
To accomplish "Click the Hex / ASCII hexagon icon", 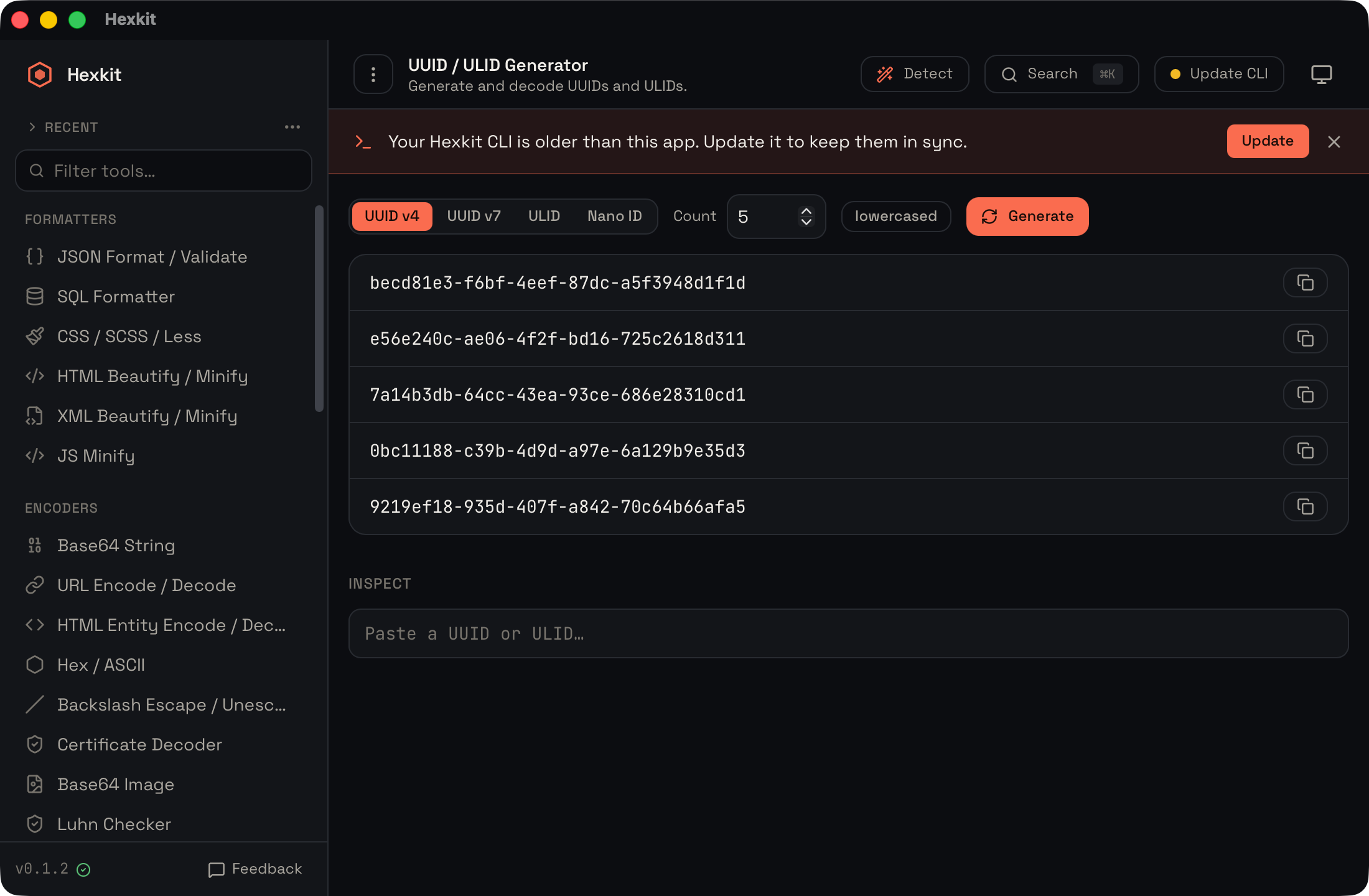I will [35, 665].
